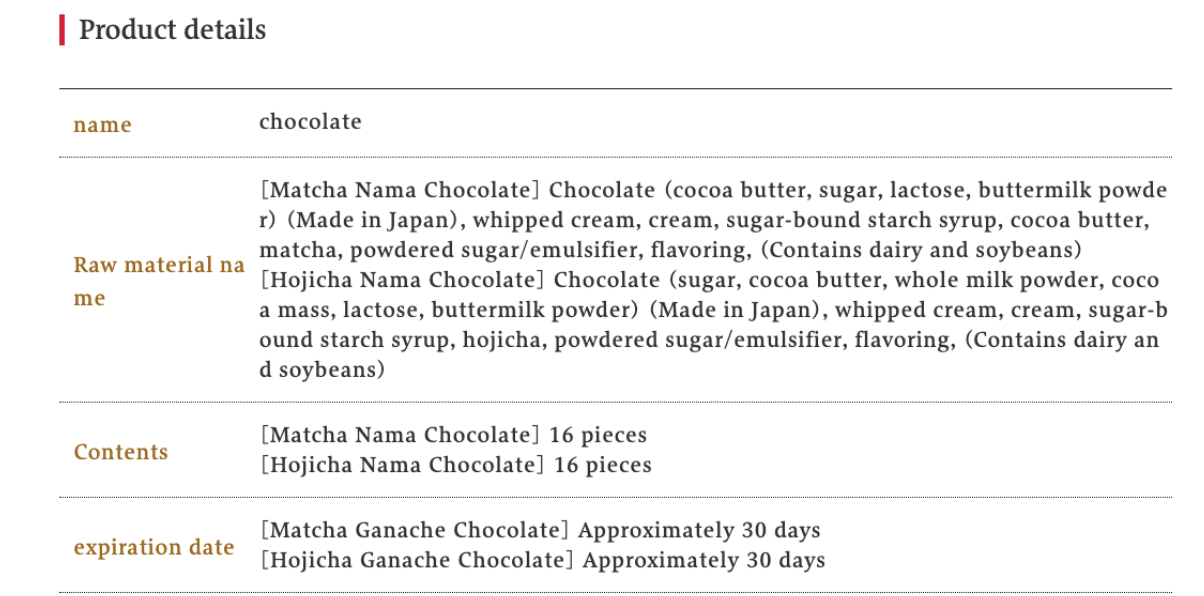Screen dimensions: 1204x596
Task: Select the "expiration date" row label
Action: pos(154,548)
